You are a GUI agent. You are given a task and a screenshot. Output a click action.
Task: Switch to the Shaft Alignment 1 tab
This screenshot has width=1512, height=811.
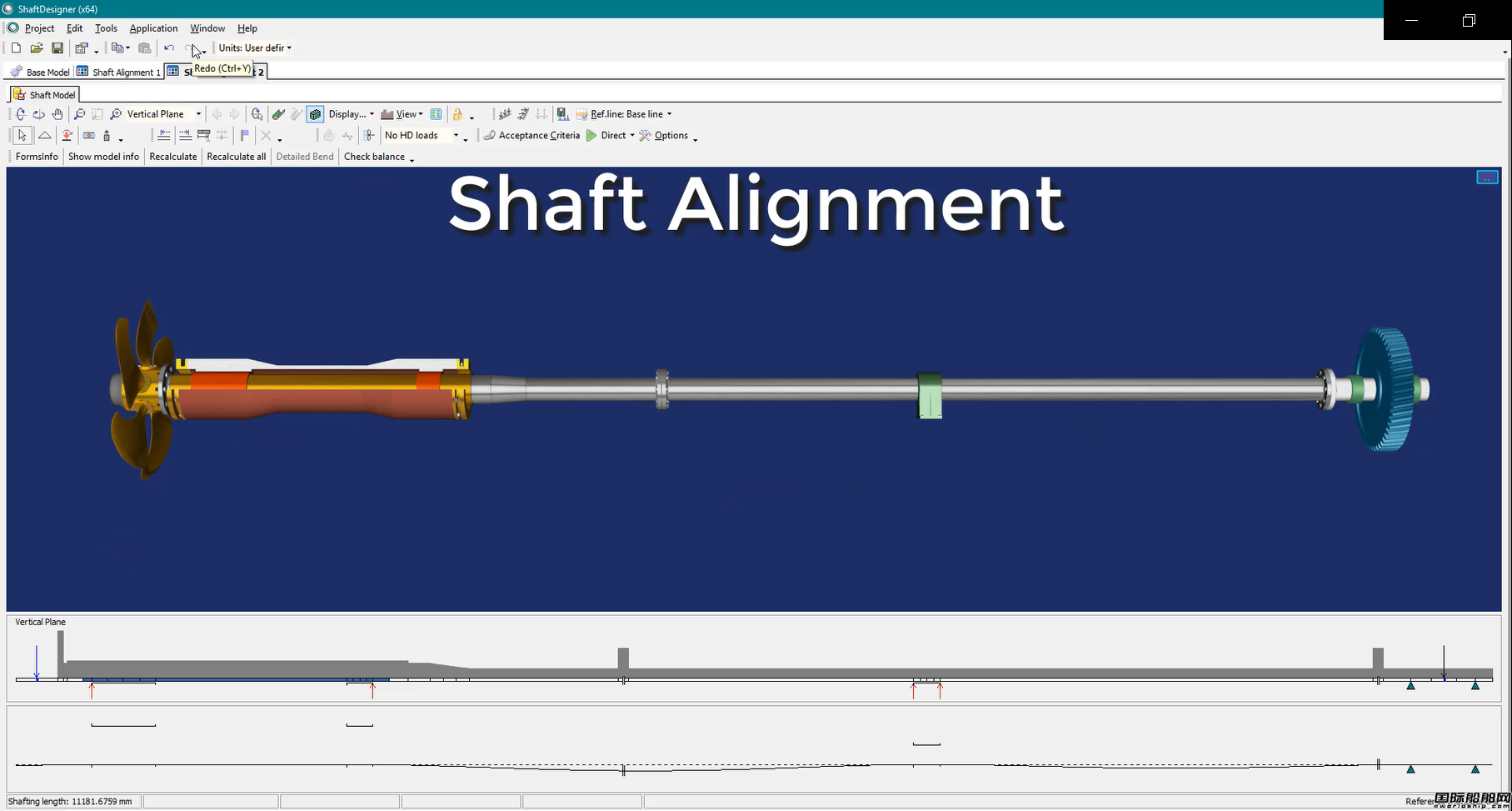coord(118,73)
